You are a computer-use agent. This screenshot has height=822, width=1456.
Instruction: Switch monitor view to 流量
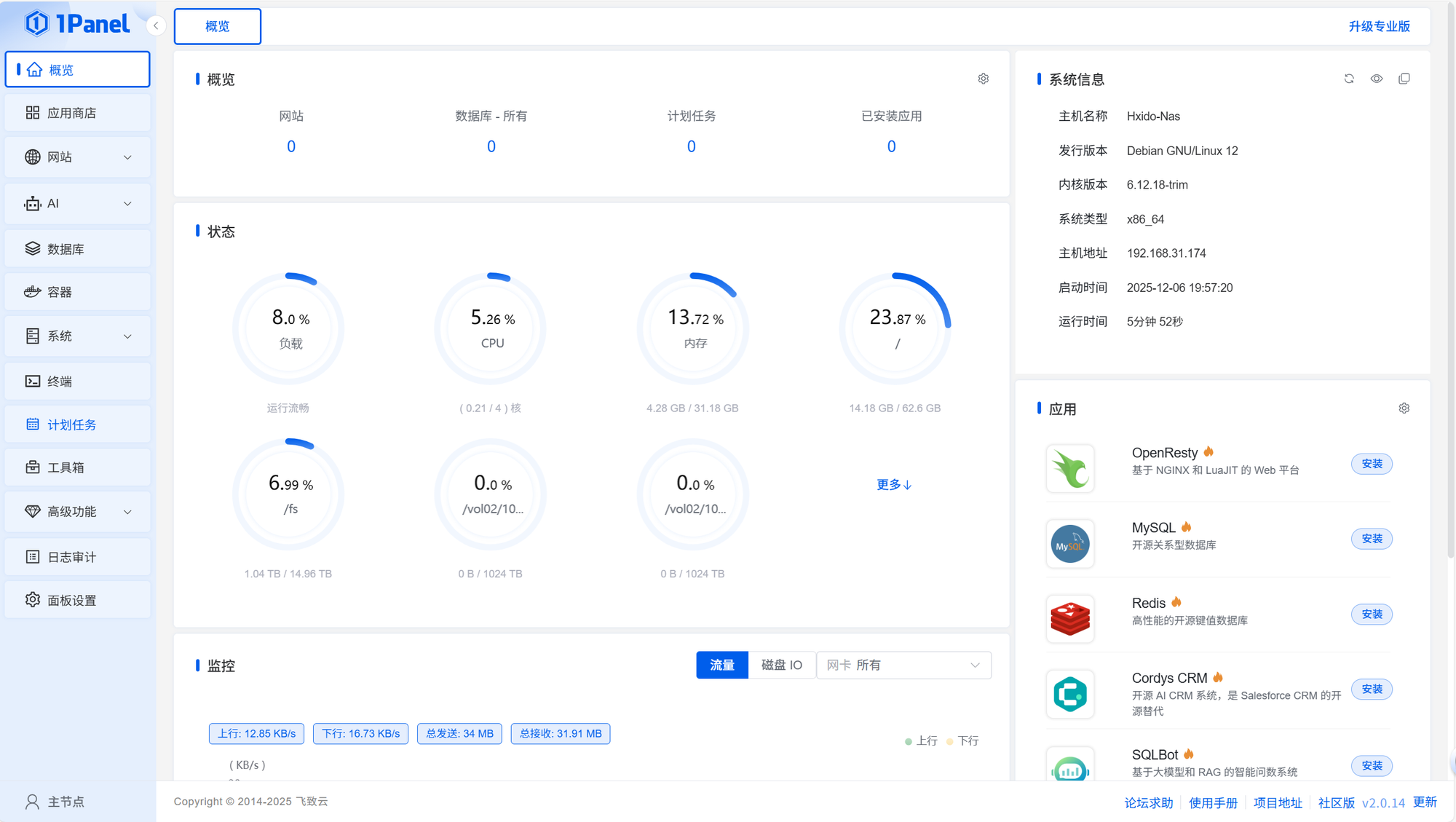tap(721, 665)
